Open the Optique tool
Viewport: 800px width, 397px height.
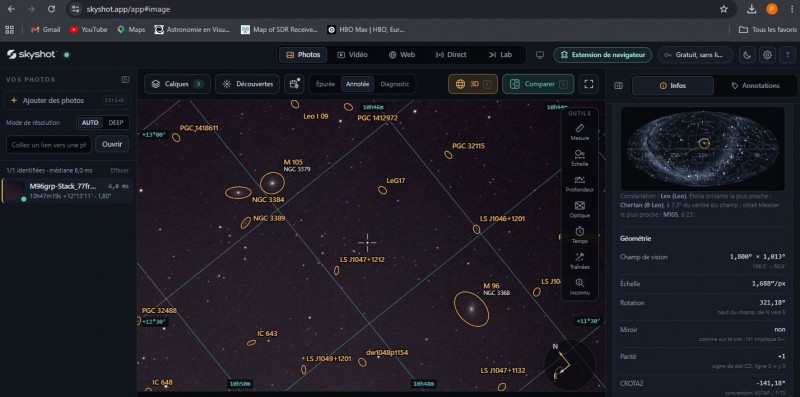pyautogui.click(x=579, y=210)
